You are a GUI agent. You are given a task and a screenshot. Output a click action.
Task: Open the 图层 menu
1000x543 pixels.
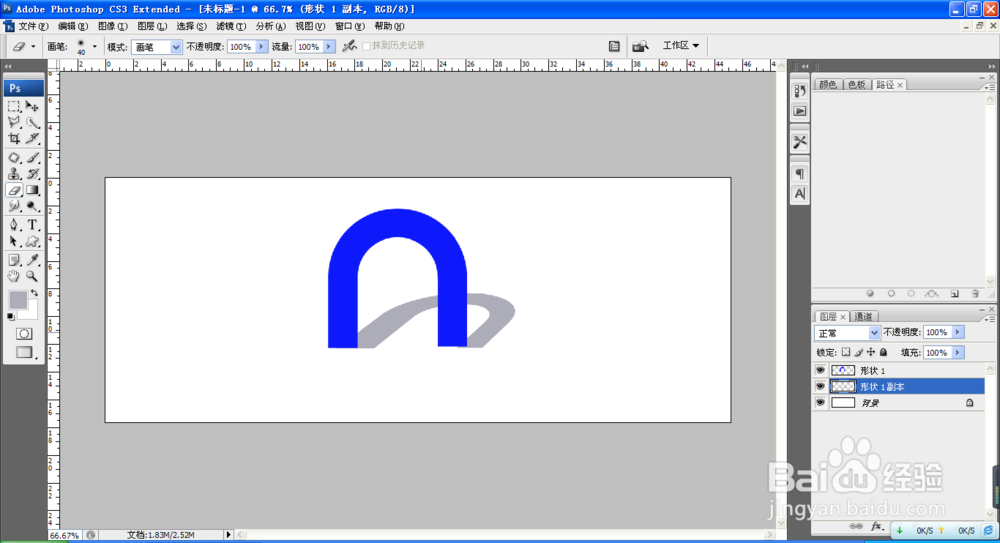152,26
